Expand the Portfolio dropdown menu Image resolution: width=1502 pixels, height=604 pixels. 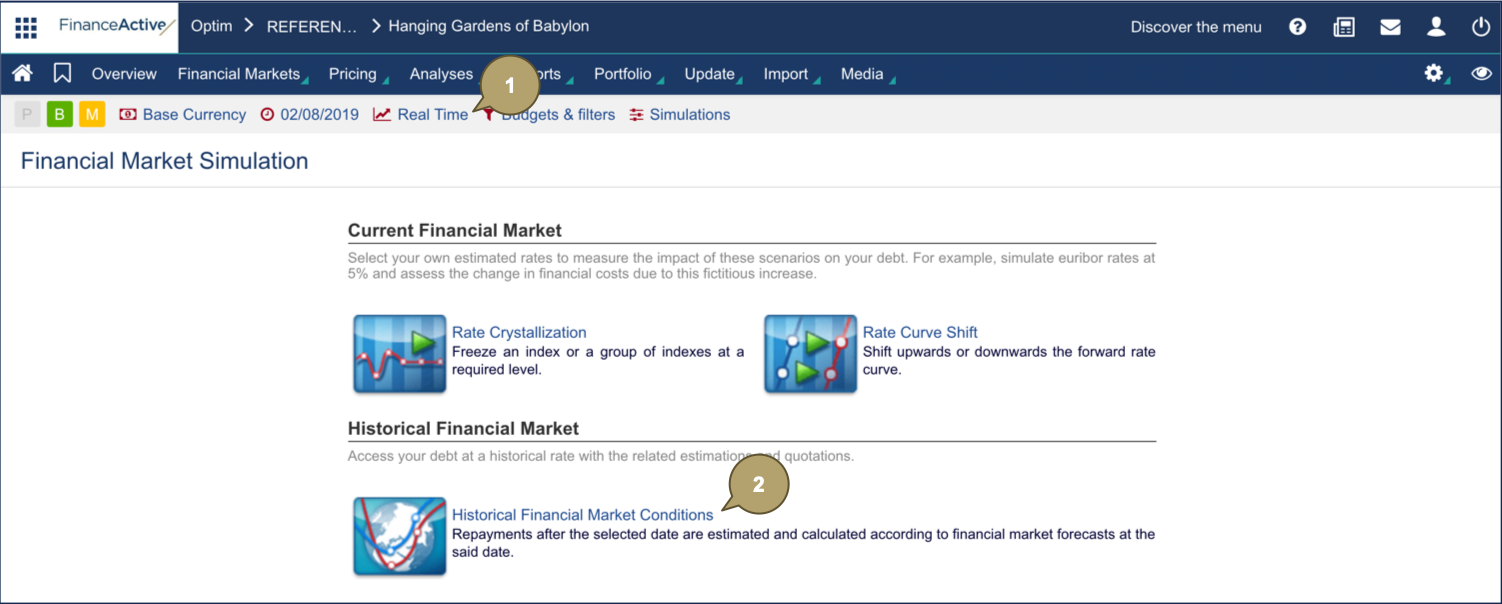(x=623, y=74)
